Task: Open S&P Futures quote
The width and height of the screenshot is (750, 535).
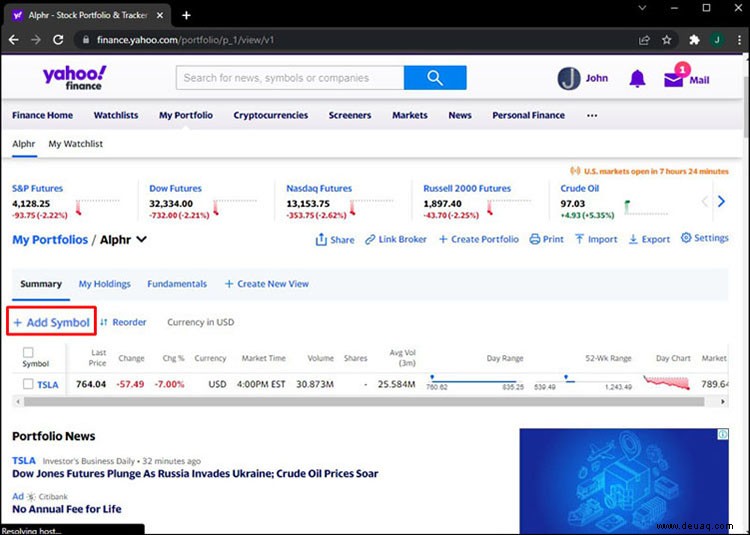Action: (x=37, y=188)
